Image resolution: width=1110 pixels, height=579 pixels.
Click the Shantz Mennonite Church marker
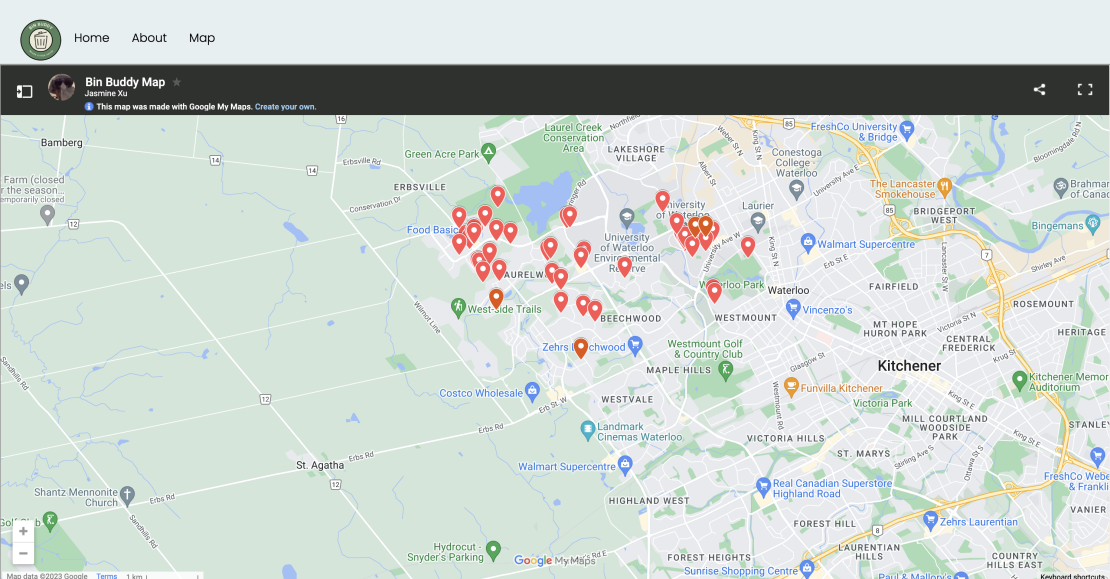pos(127,495)
